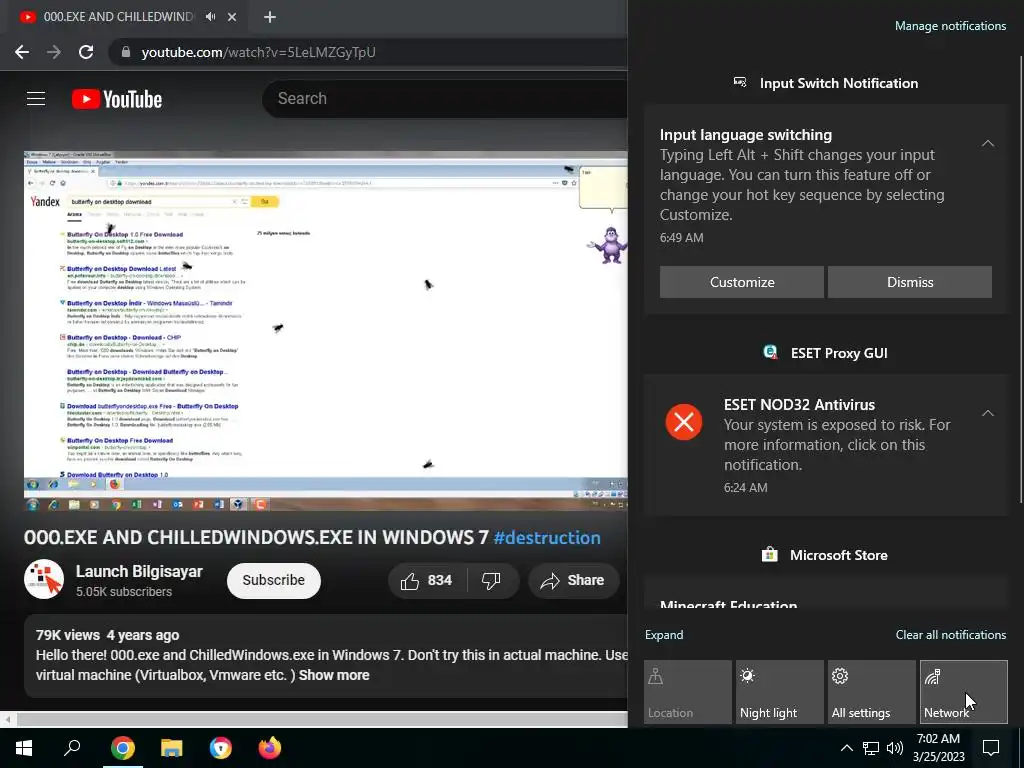Open the ESET NOD32 Antivirus notification
This screenshot has width=1024, height=768.
coord(826,445)
